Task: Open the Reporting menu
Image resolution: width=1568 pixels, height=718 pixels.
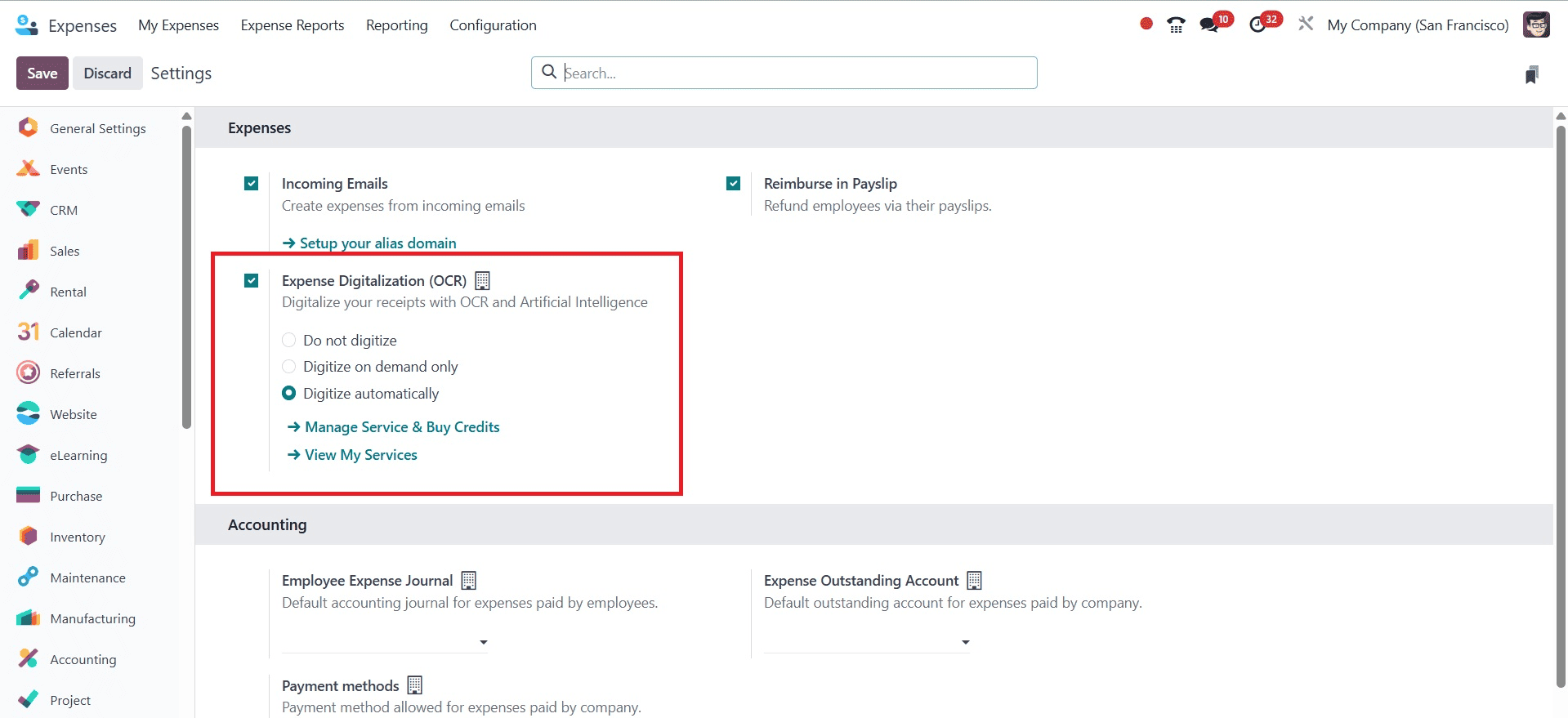Action: (397, 25)
